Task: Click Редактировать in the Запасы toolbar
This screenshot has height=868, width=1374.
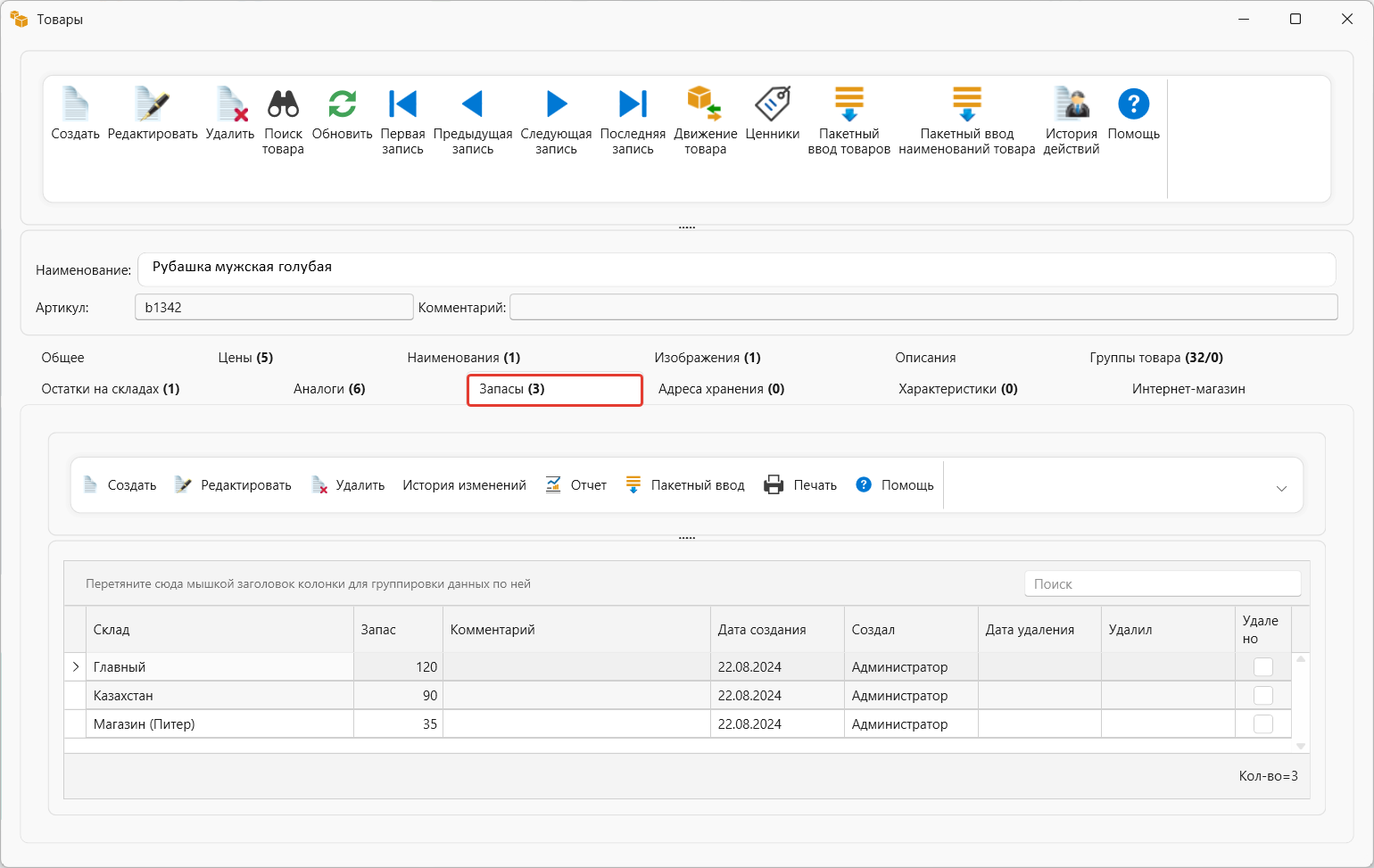Action: (233, 485)
